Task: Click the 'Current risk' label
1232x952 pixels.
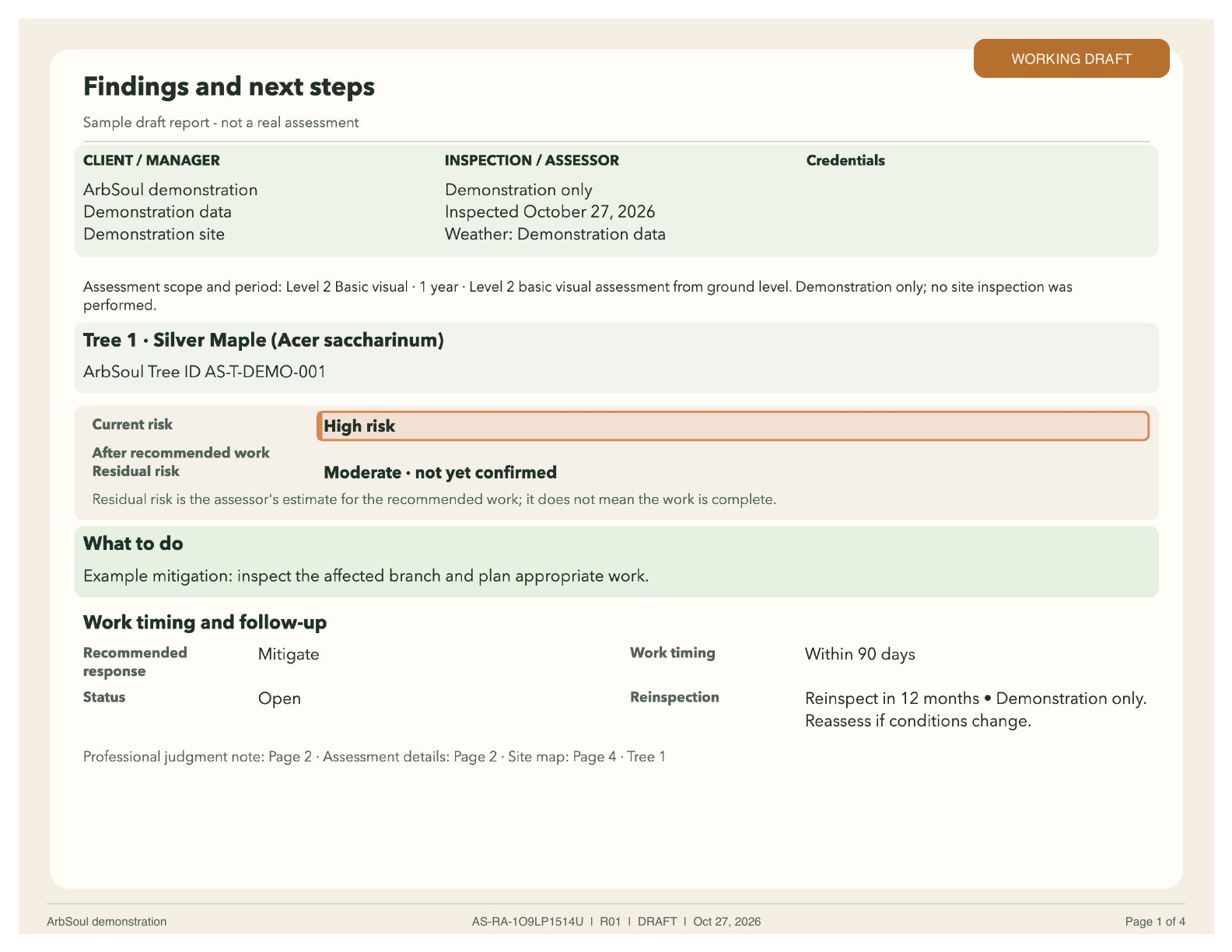Action: [x=132, y=425]
